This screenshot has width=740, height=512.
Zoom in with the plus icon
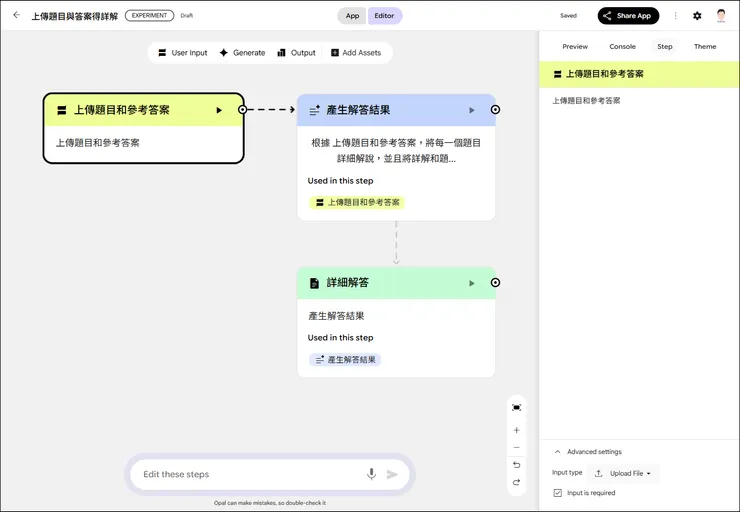click(516, 430)
